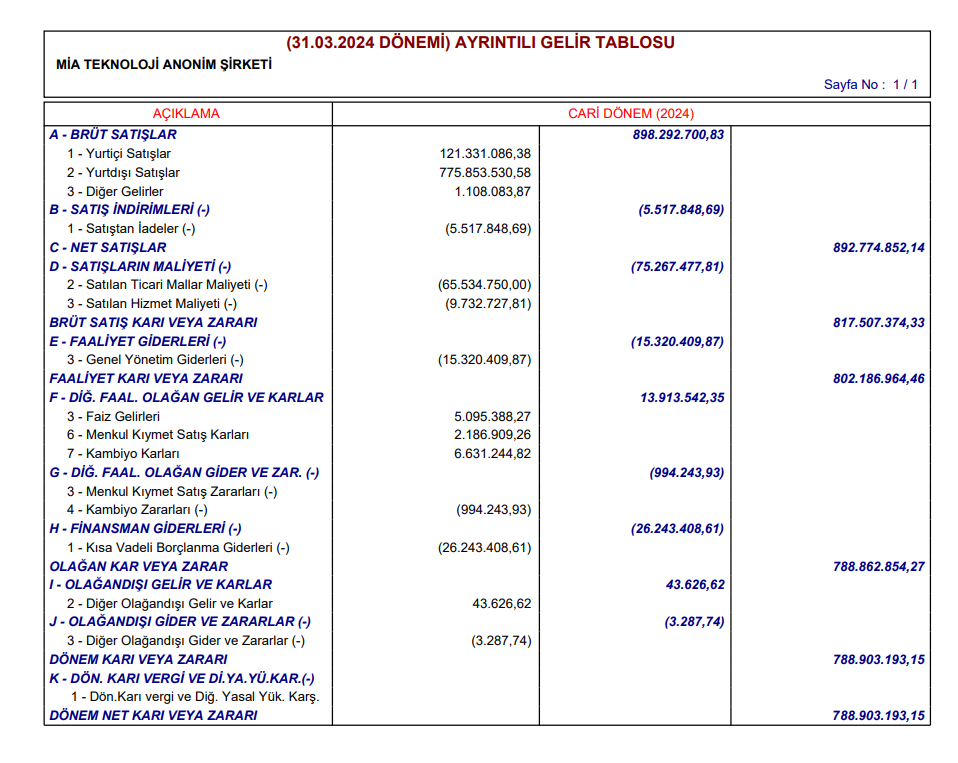958x763 pixels.
Task: Click the amount (65.534.750,00)
Action: coord(484,285)
